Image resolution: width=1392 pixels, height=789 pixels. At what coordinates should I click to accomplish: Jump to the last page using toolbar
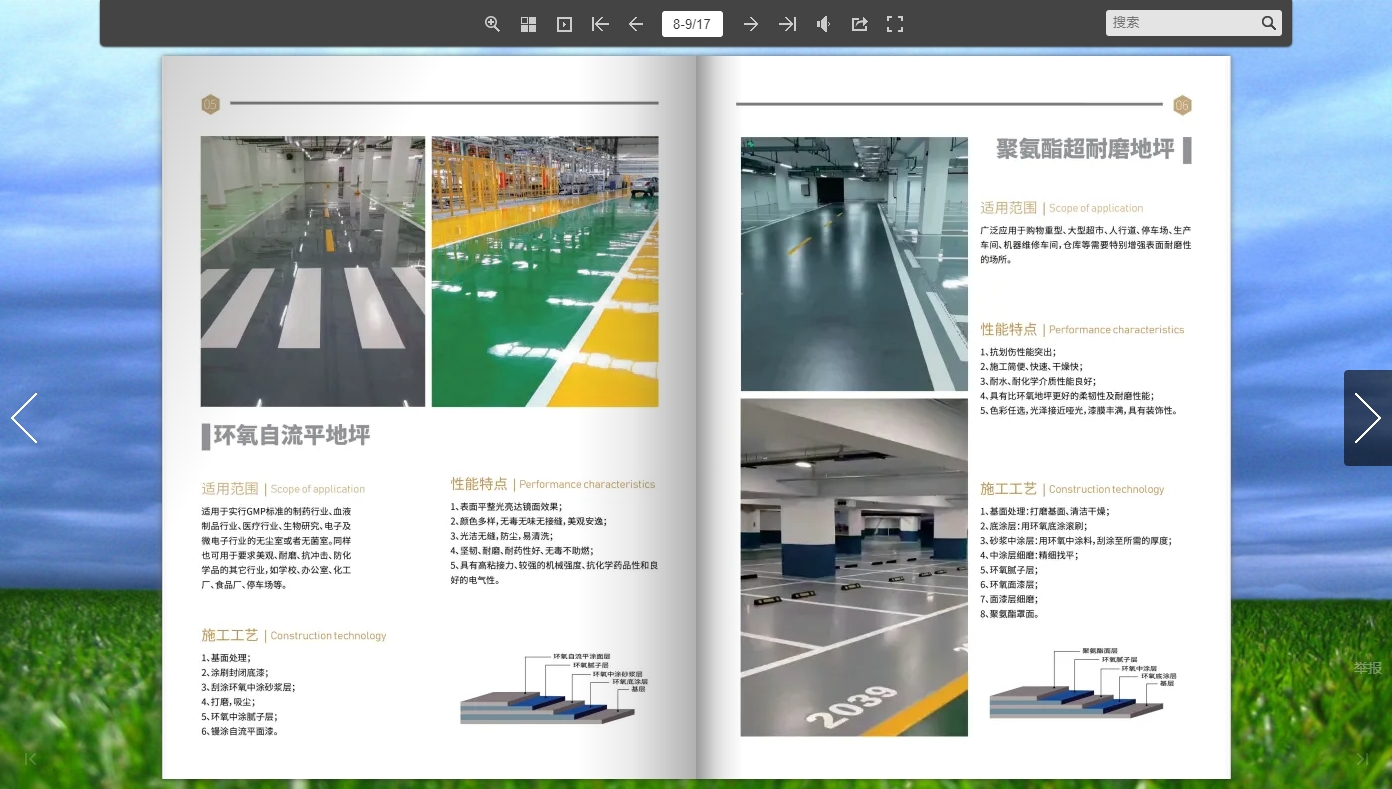click(x=787, y=24)
